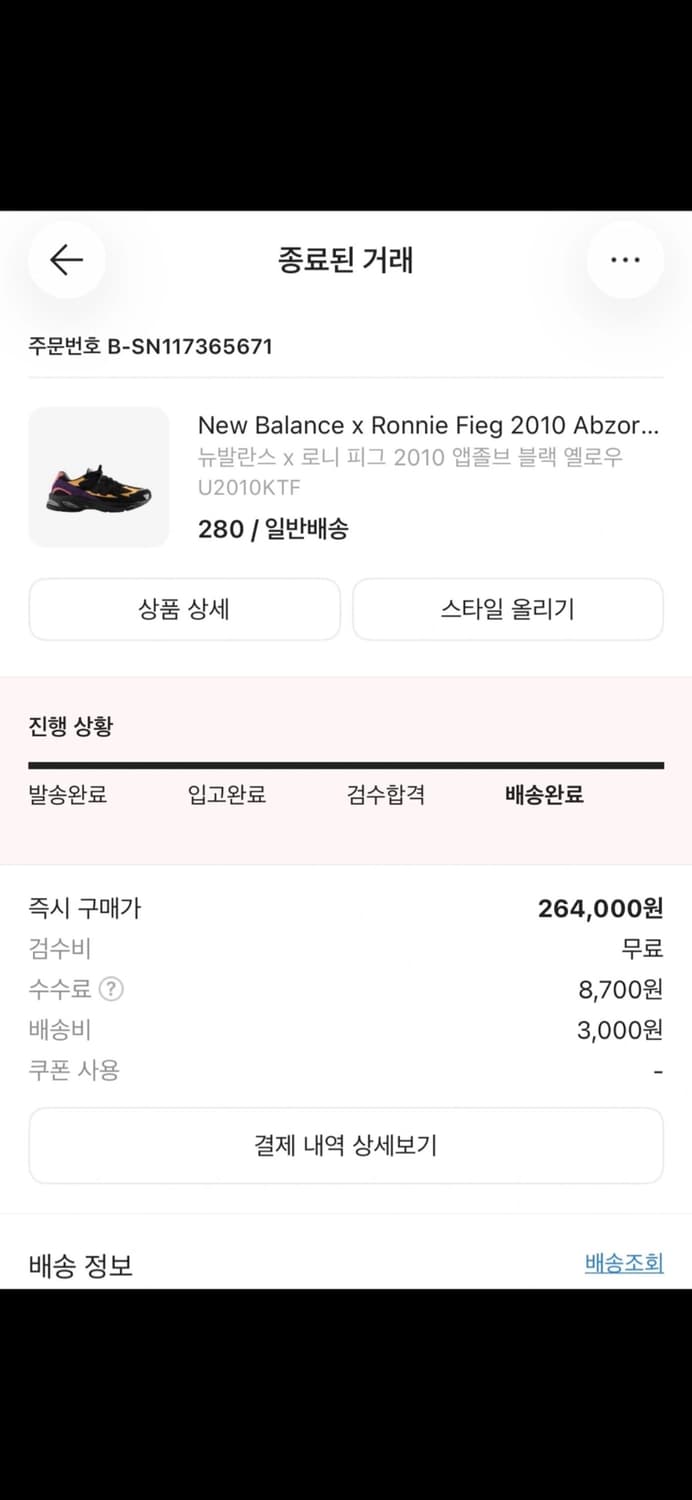The width and height of the screenshot is (692, 1500).
Task: Tap the back navigation chevron icon
Action: coord(65,259)
